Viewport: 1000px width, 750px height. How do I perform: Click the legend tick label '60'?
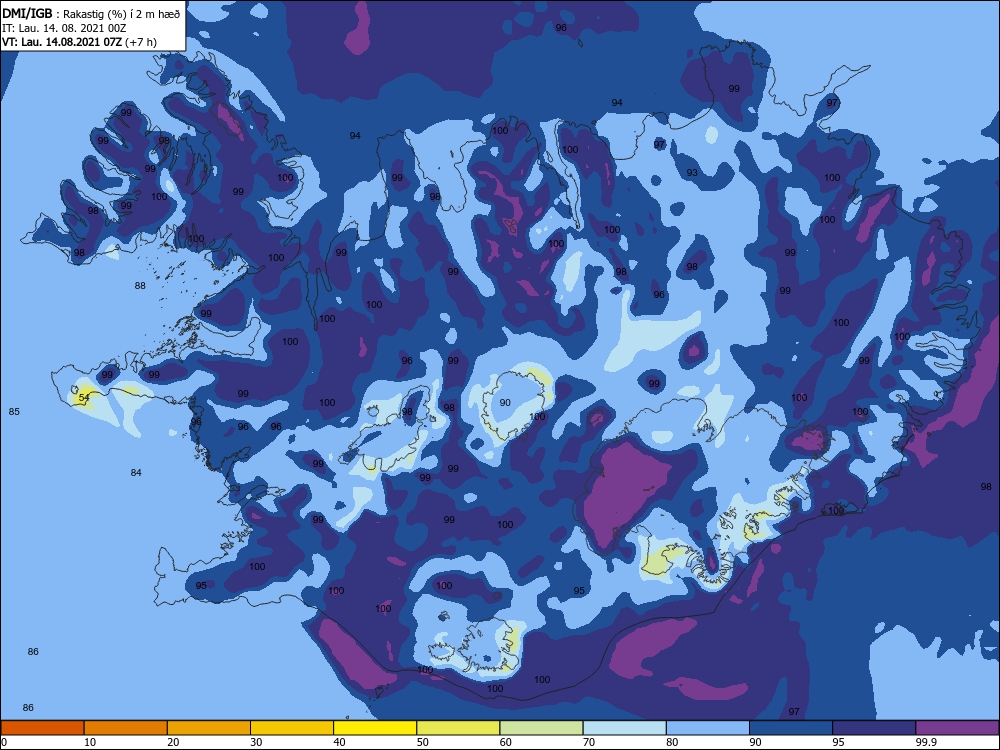pos(506,742)
